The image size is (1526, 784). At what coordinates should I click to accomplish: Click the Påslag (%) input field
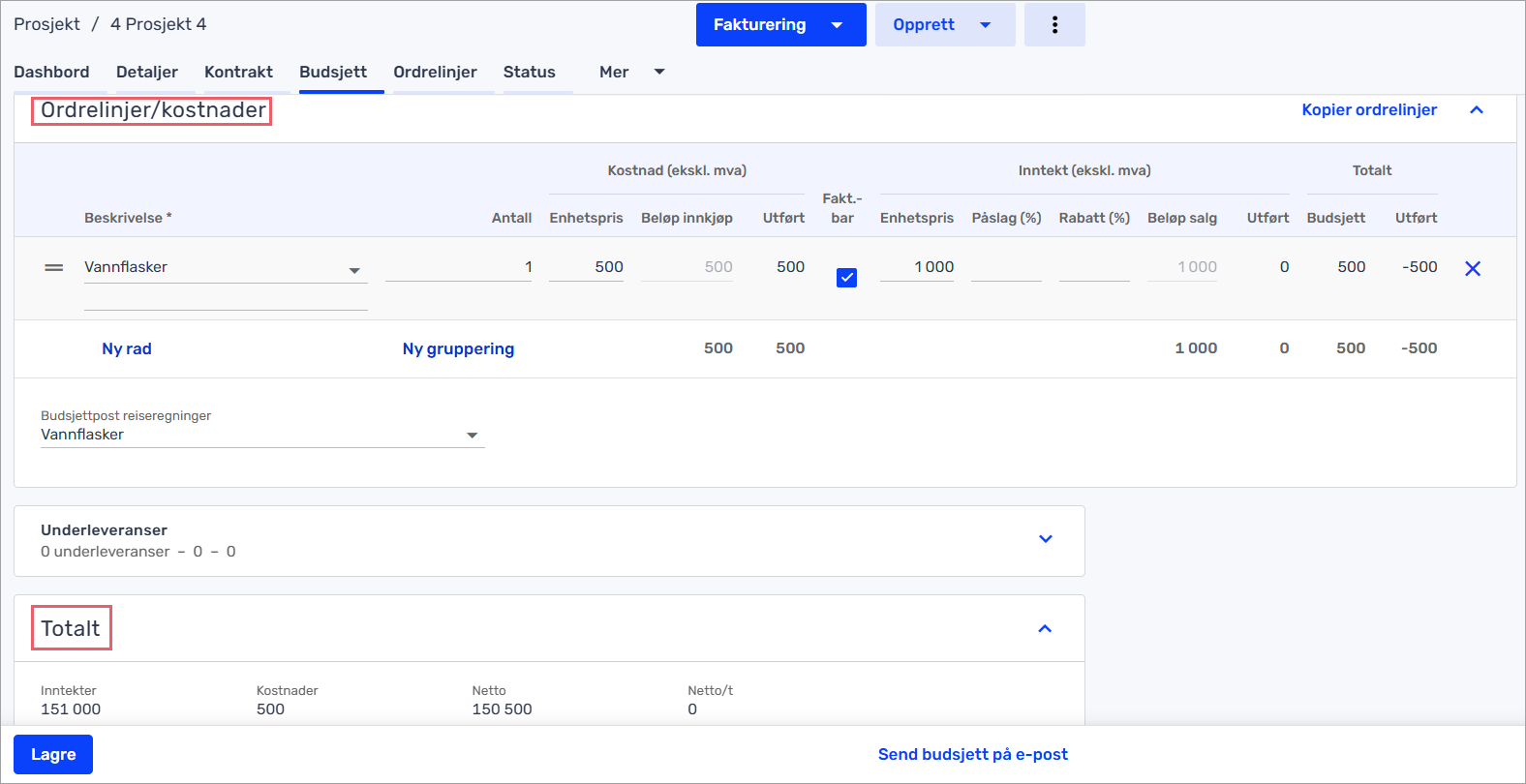[x=1006, y=267]
